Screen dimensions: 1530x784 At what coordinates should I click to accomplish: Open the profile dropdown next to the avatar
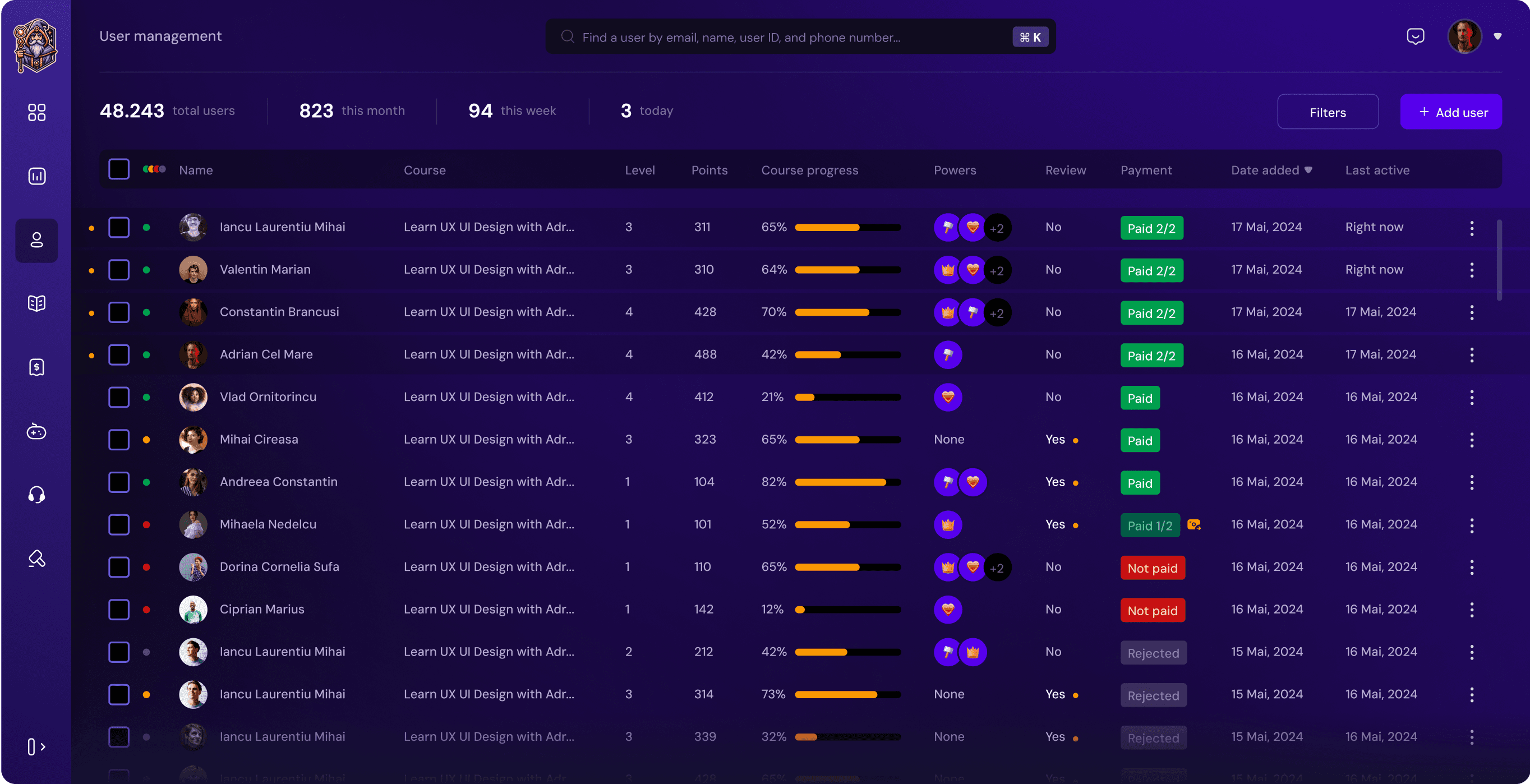1499,36
